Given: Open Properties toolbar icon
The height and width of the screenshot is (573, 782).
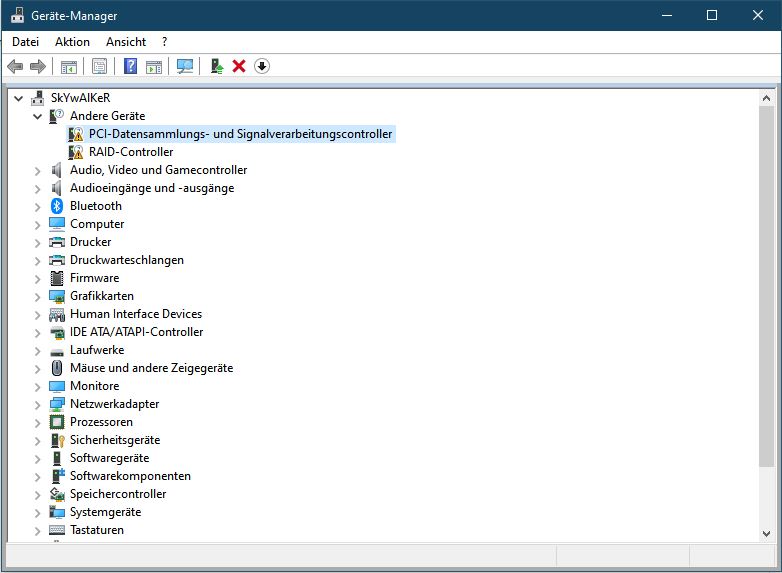Looking at the screenshot, I should coord(99,66).
